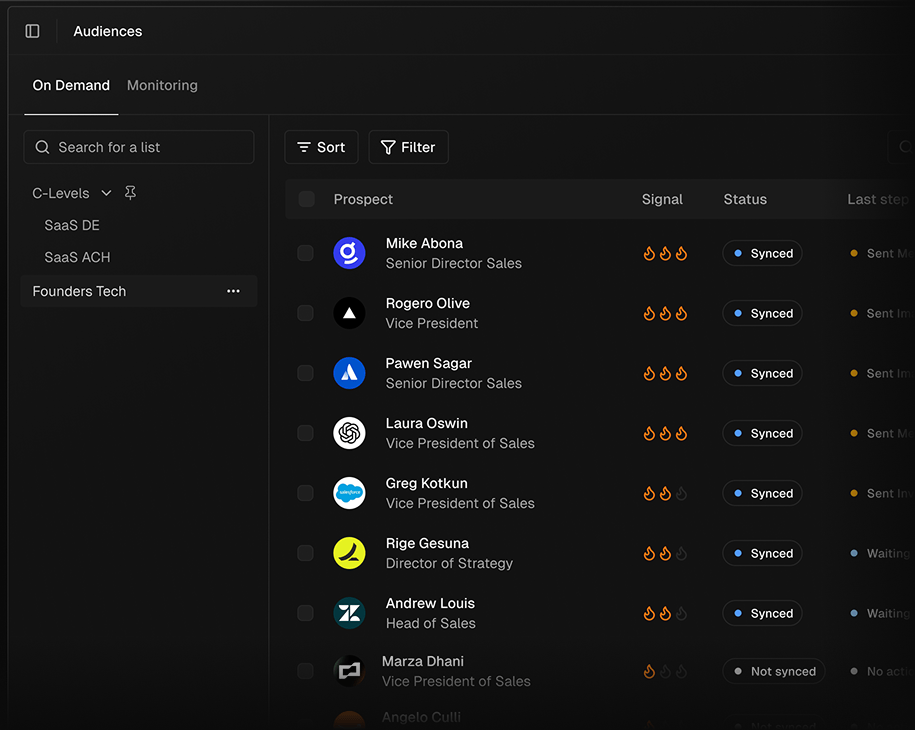
Task: Click the Zendesk logo beside Andrew Louis
Action: click(349, 613)
